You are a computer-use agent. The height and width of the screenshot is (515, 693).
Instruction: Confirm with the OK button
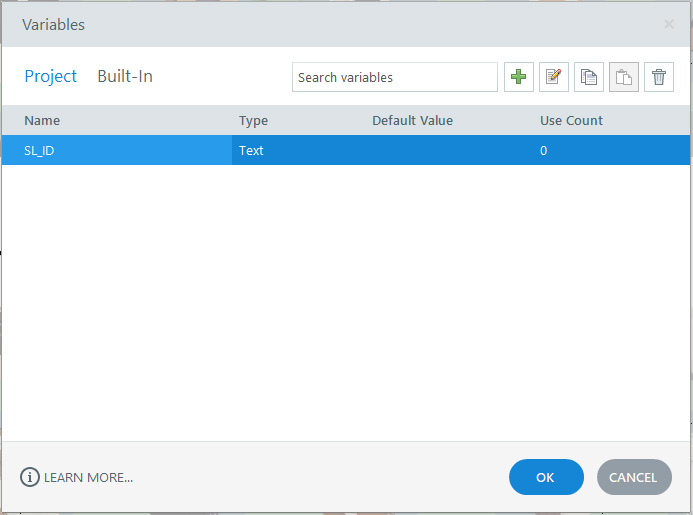click(545, 477)
